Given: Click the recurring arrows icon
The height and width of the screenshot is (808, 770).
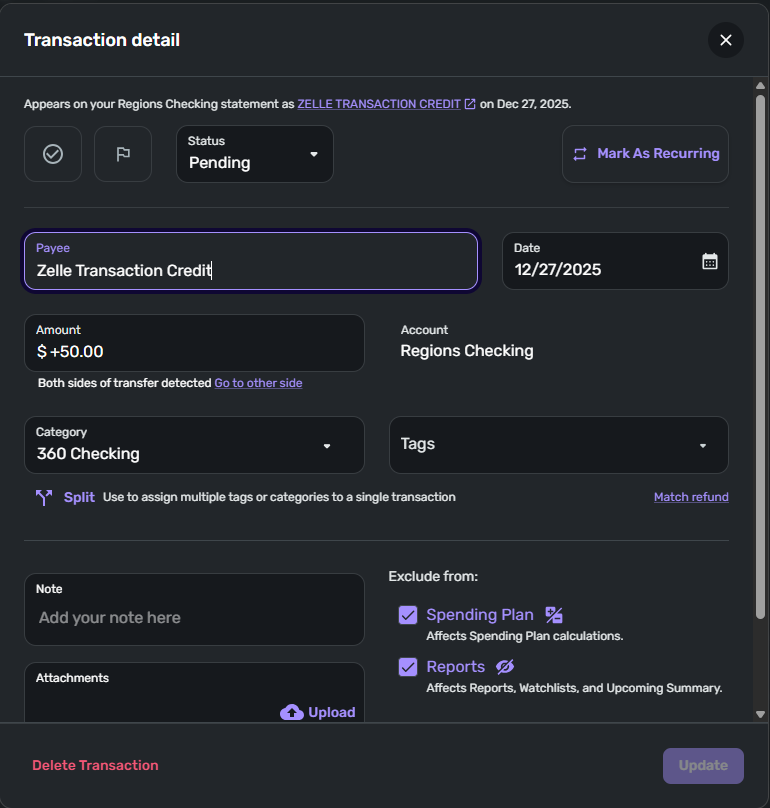Looking at the screenshot, I should click(x=580, y=154).
